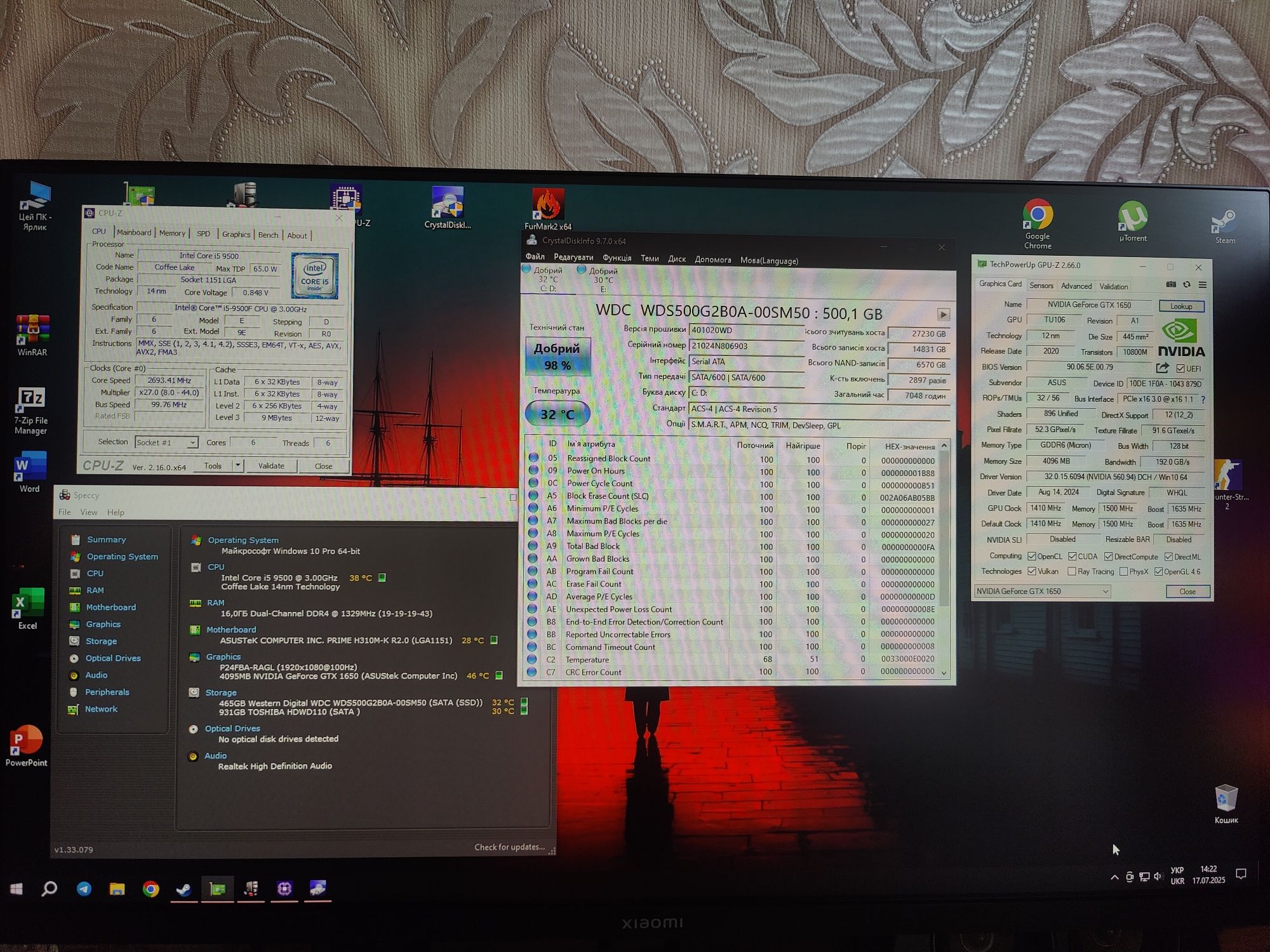Open the Файл menu in CrystalDiskInfo
The height and width of the screenshot is (952, 1270).
pyautogui.click(x=535, y=256)
